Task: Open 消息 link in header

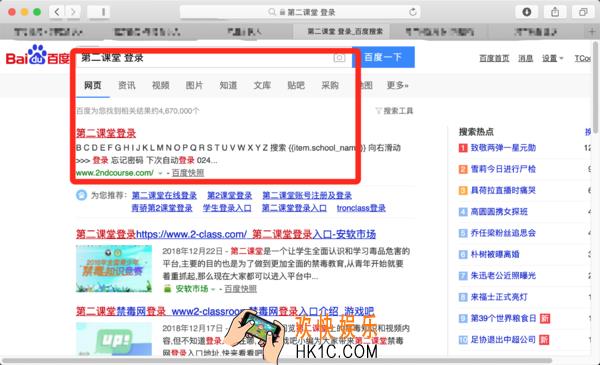Action: pyautogui.click(x=525, y=58)
